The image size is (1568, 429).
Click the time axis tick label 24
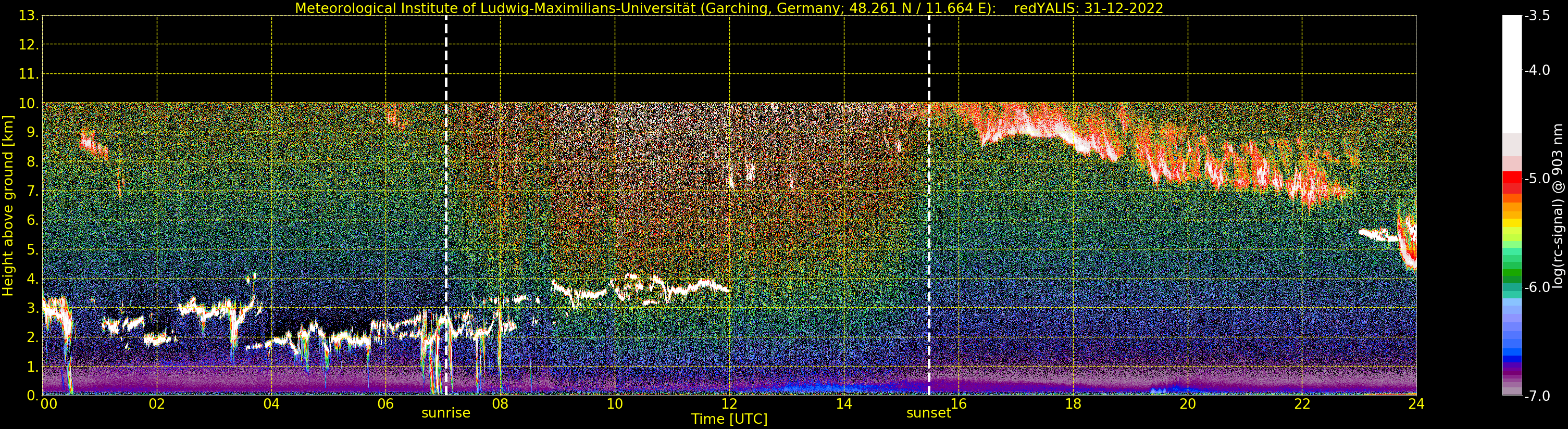(x=1416, y=404)
